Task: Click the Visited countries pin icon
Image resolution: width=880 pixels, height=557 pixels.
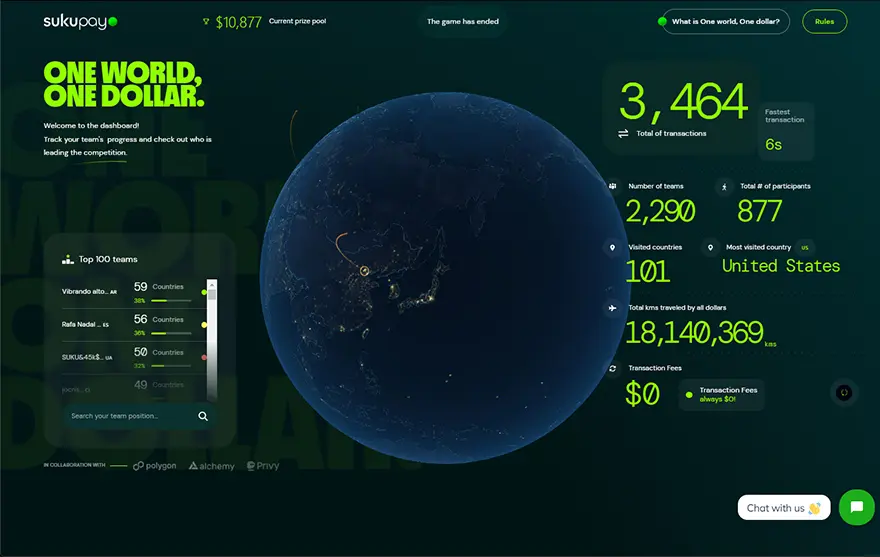Action: (612, 247)
